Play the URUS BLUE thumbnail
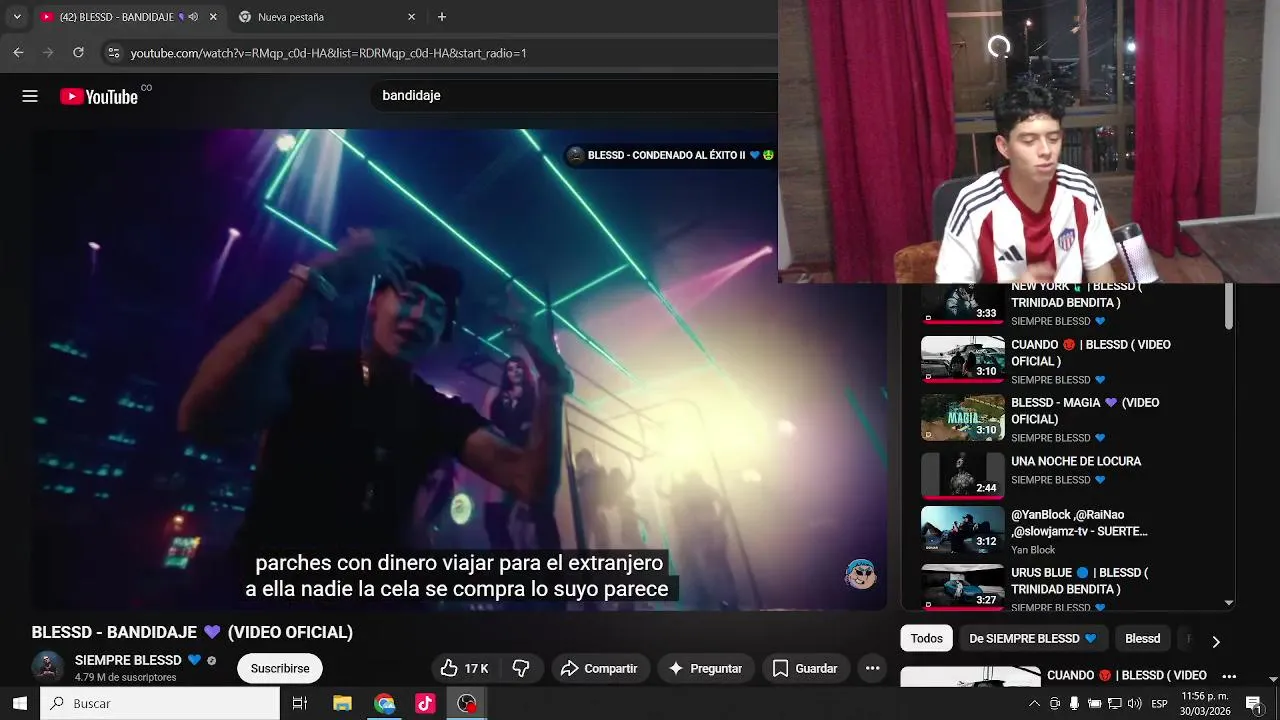1280x720 pixels. coord(962,587)
